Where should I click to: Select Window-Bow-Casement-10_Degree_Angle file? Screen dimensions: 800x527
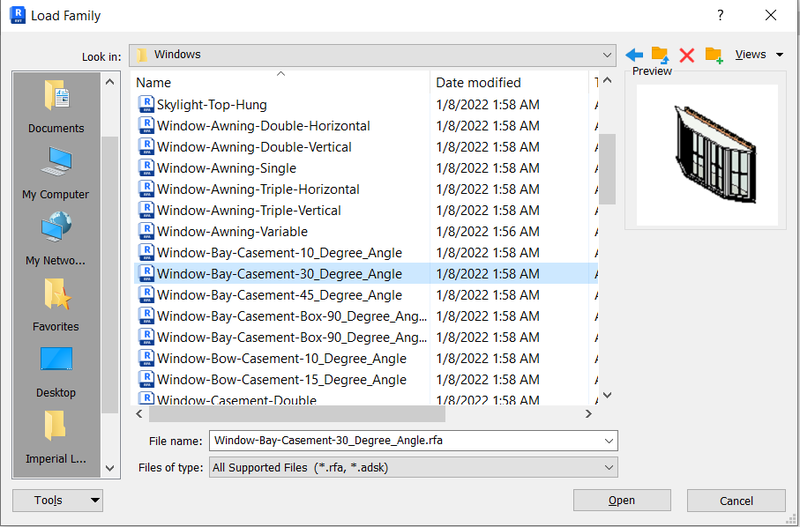click(x=282, y=359)
